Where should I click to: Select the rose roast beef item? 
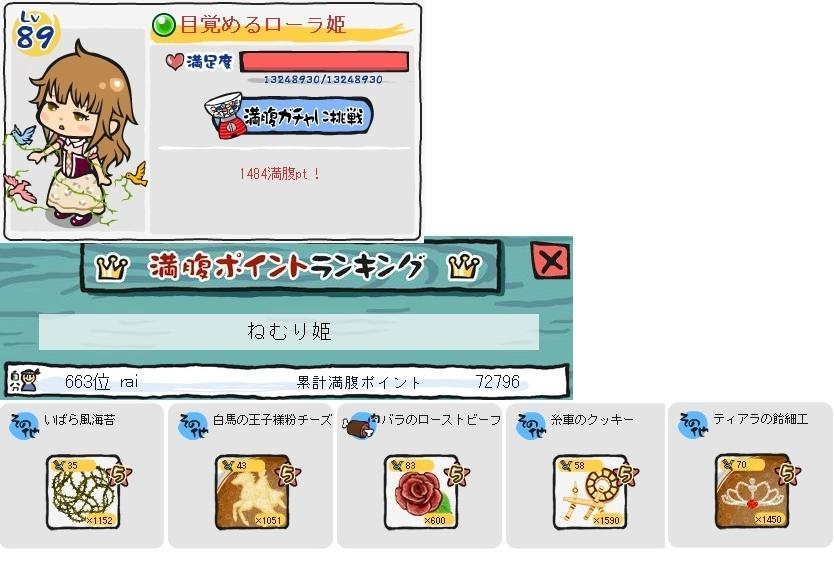tap(422, 492)
